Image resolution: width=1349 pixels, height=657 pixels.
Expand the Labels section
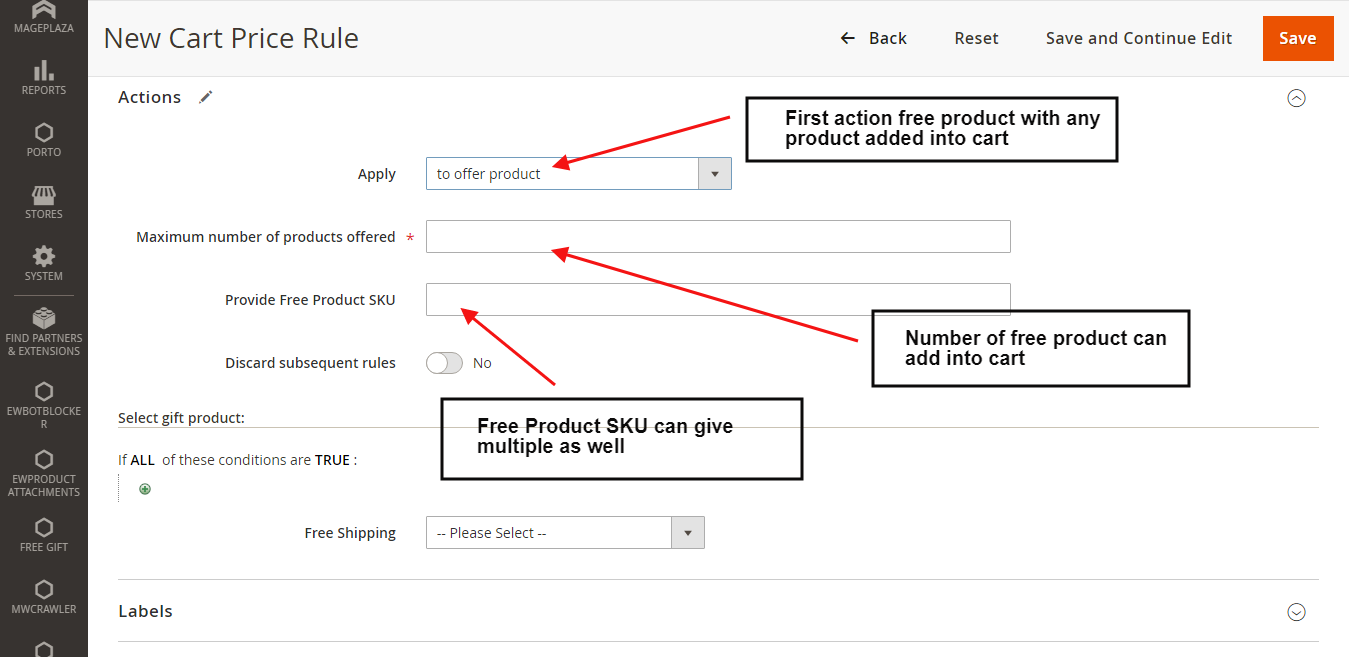[x=1296, y=612]
